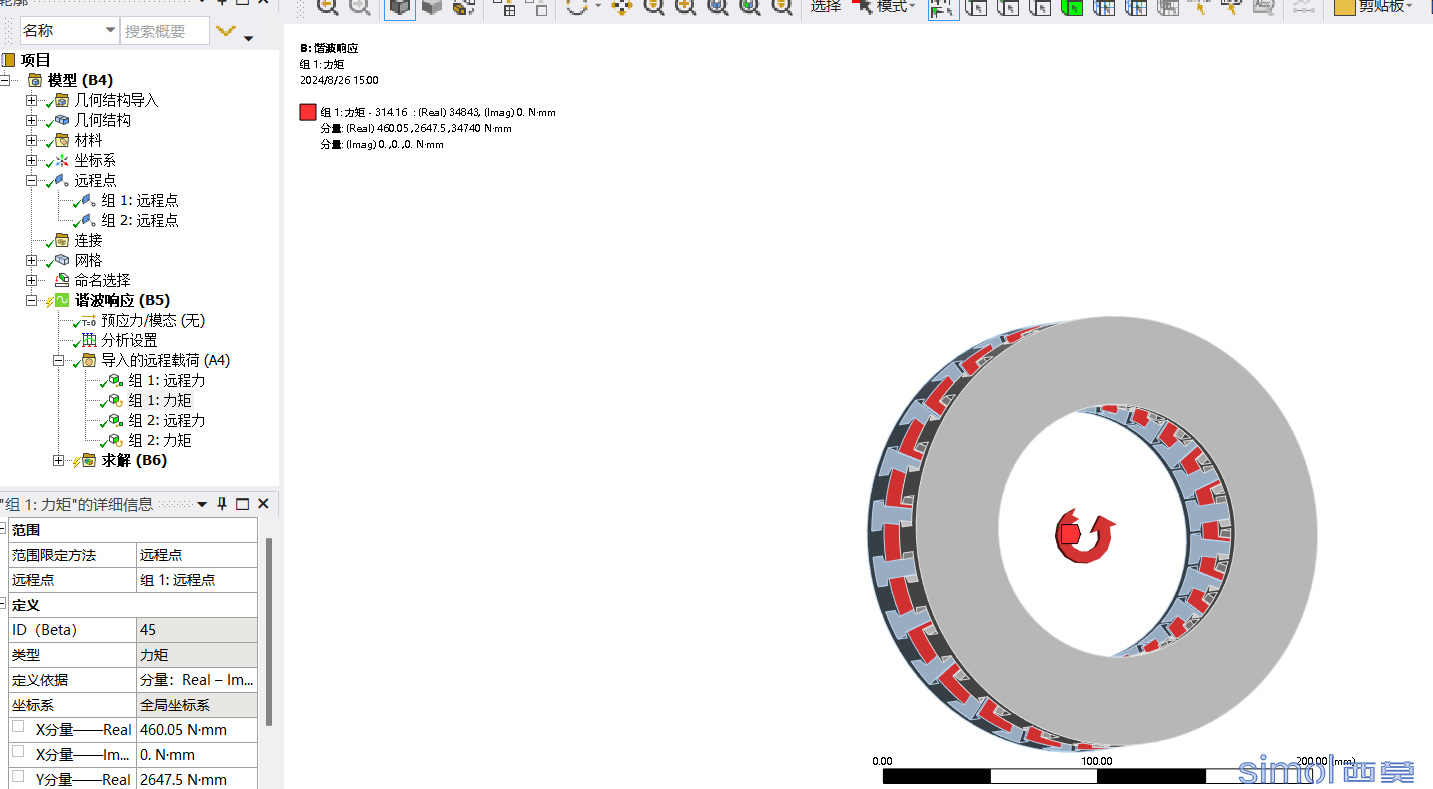Click the red moment arrow symbol on the model
1433x789 pixels.
1085,535
